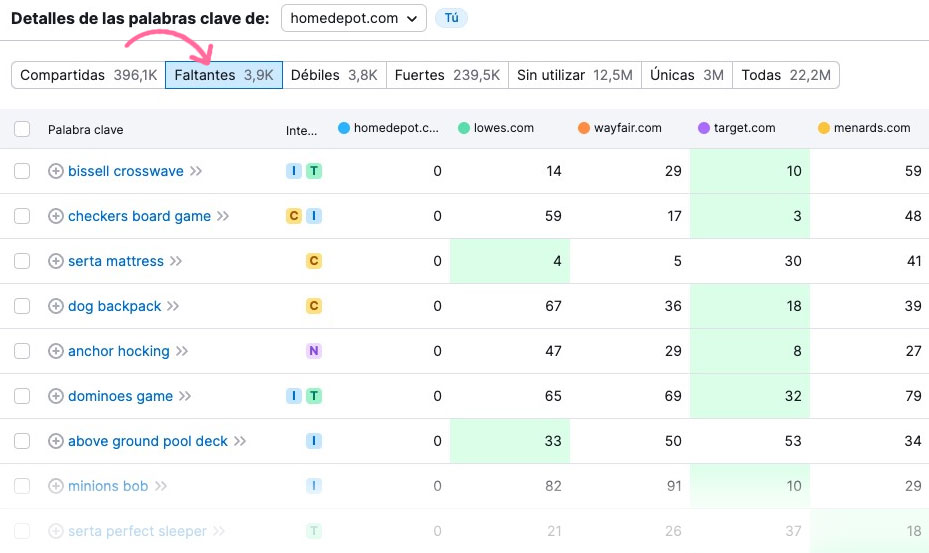This screenshot has height=553, width=929.
Task: Click plus icon beside bissell crosswave
Action: coord(56,171)
